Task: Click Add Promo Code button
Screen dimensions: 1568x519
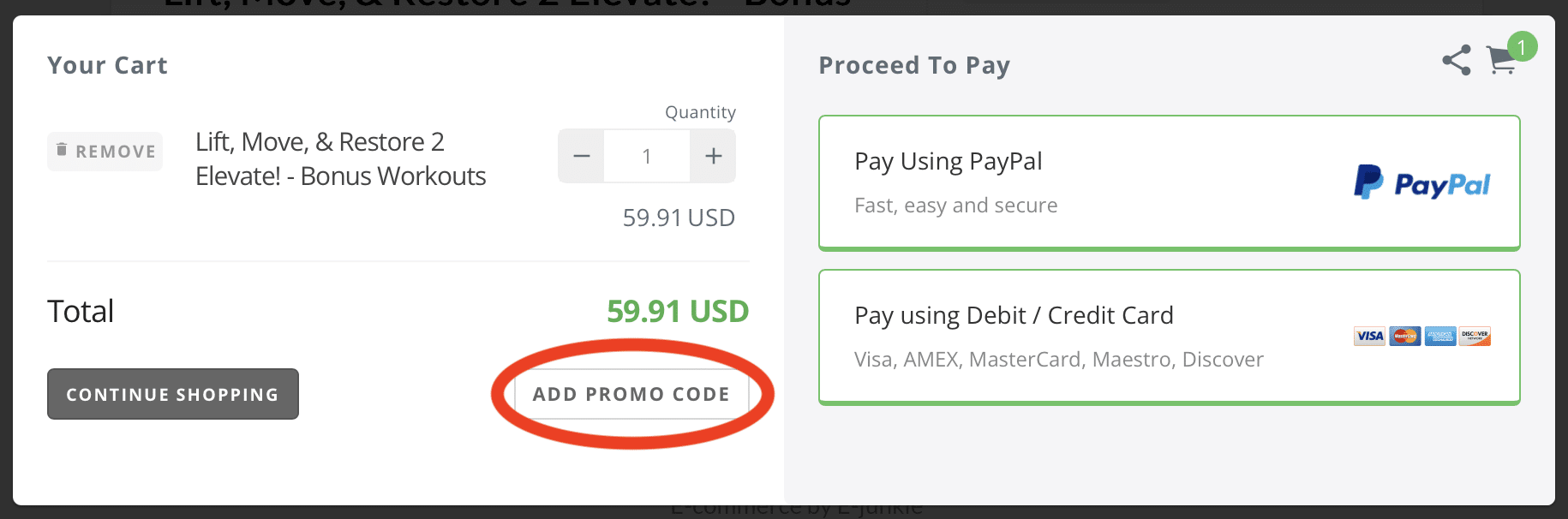Action: coord(631,394)
